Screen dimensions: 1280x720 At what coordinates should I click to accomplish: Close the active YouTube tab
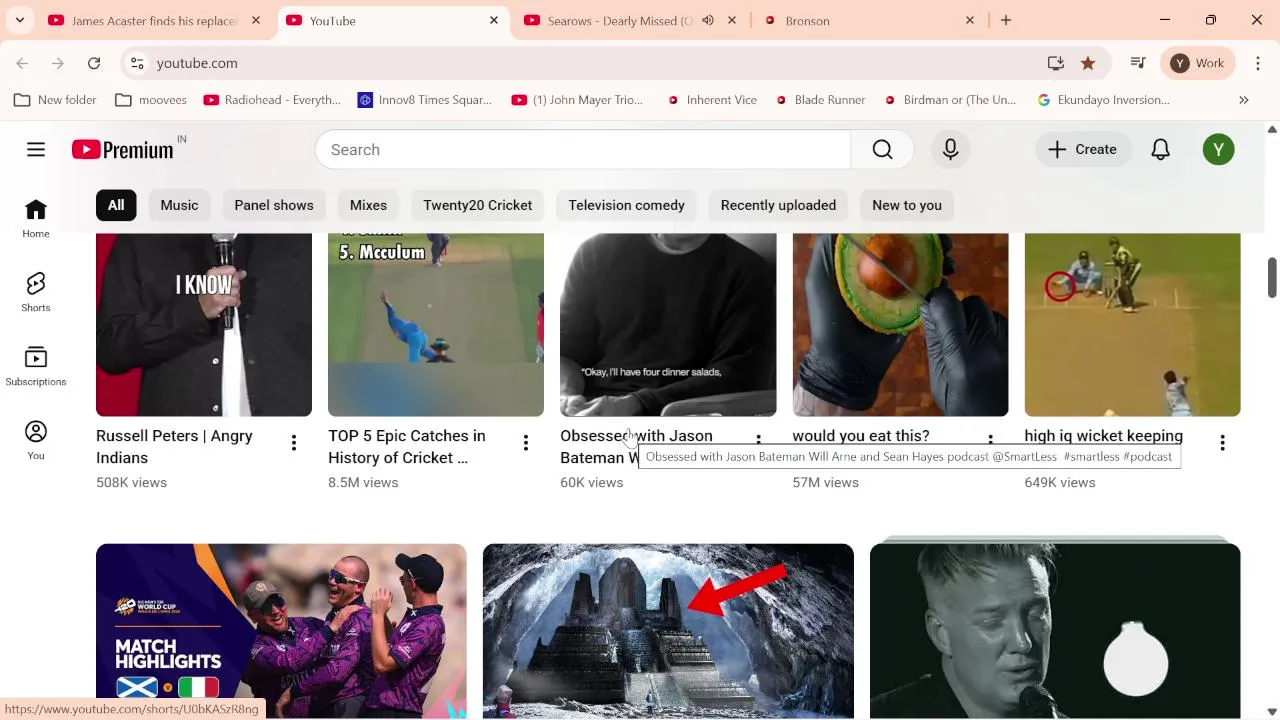click(494, 20)
